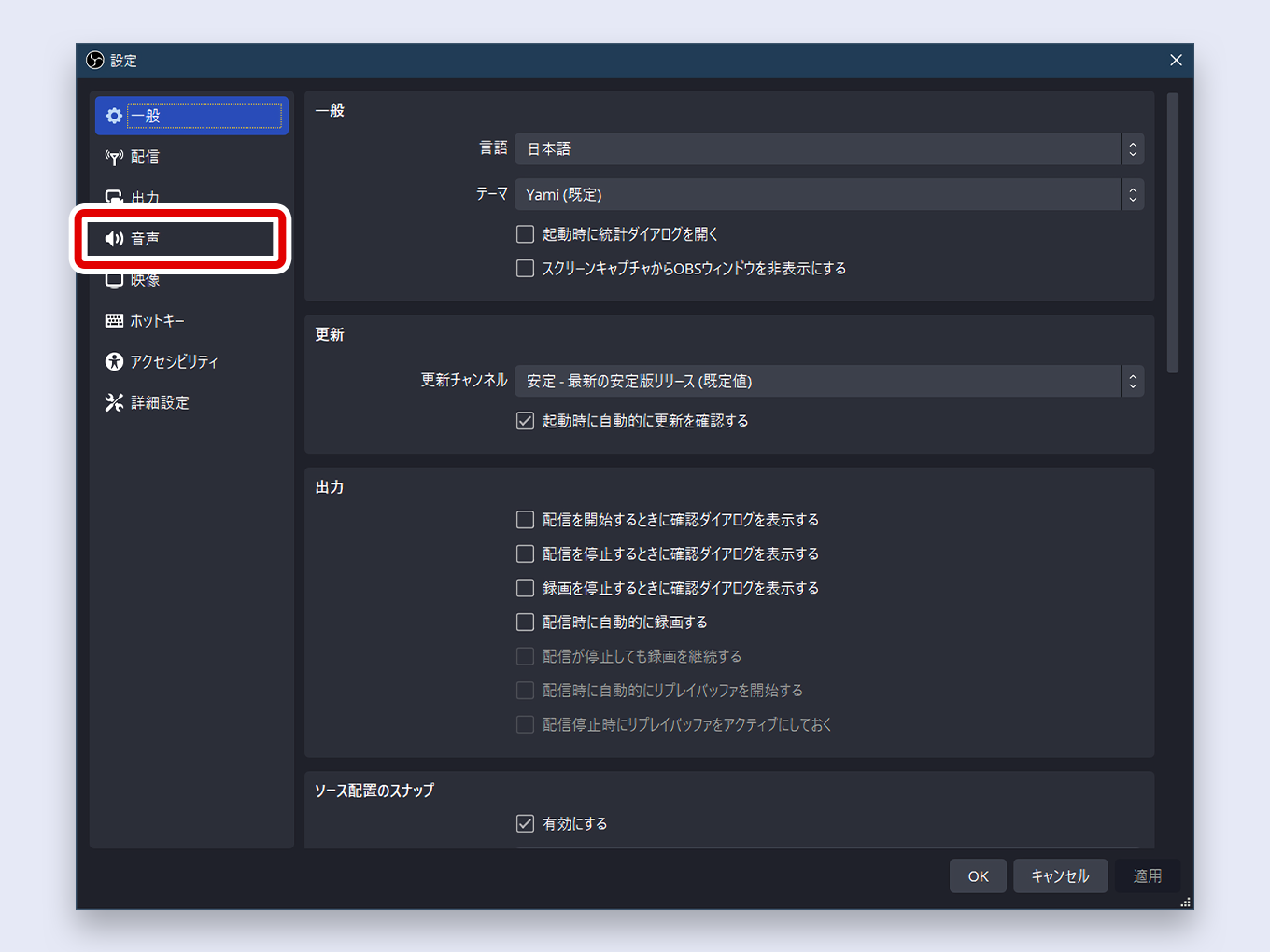
Task: Open the テーマ dropdown showing Yami (既定)
Action: click(829, 194)
